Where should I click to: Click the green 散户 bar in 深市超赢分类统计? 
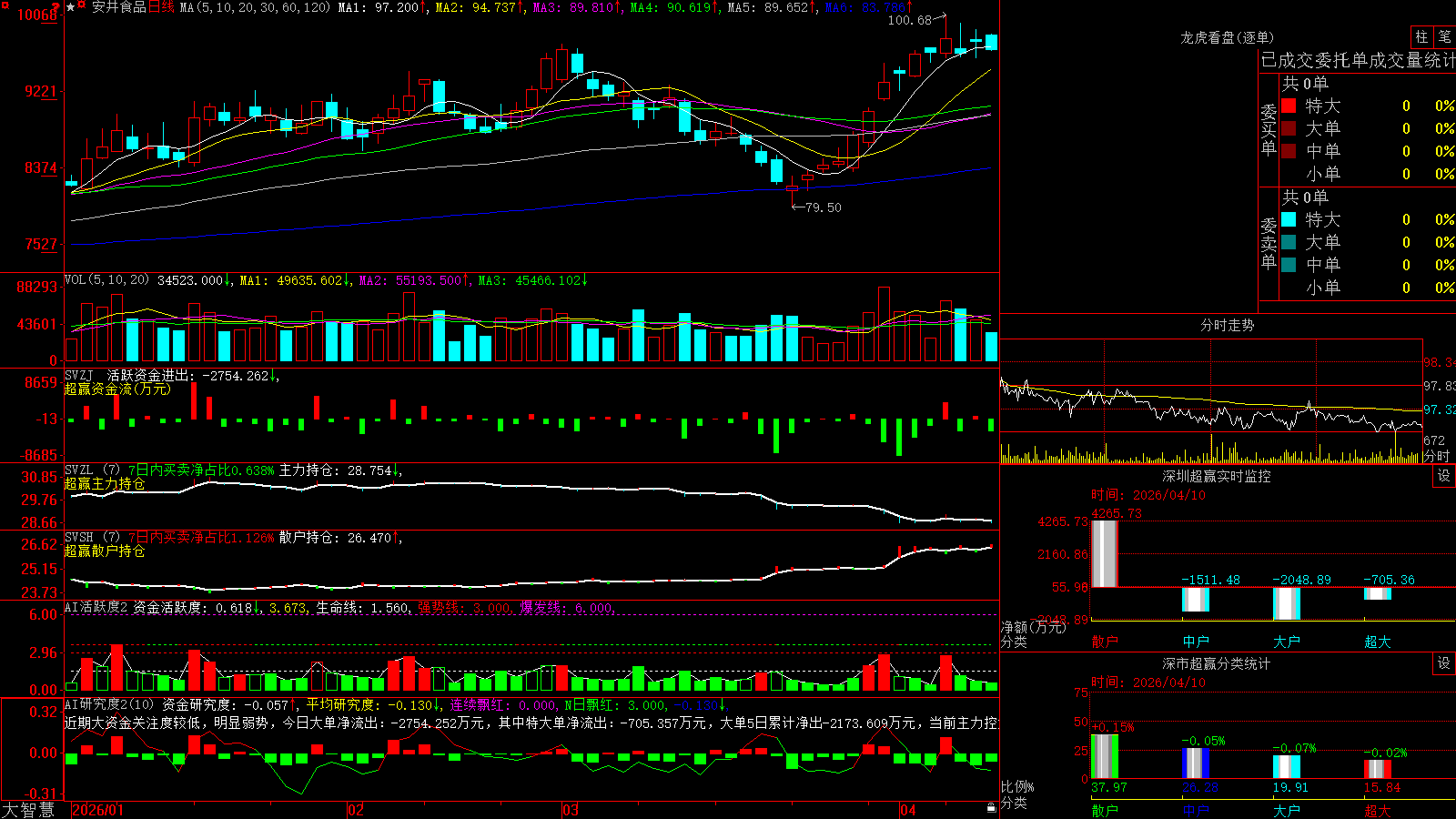[x=1105, y=756]
